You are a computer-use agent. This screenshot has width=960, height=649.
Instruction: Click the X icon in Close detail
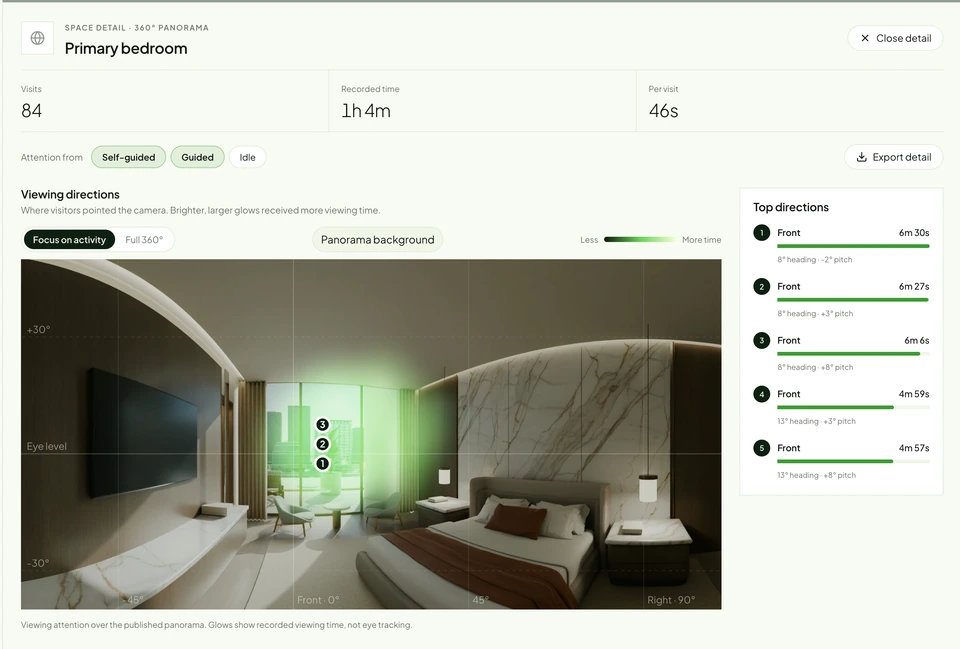pyautogui.click(x=864, y=38)
